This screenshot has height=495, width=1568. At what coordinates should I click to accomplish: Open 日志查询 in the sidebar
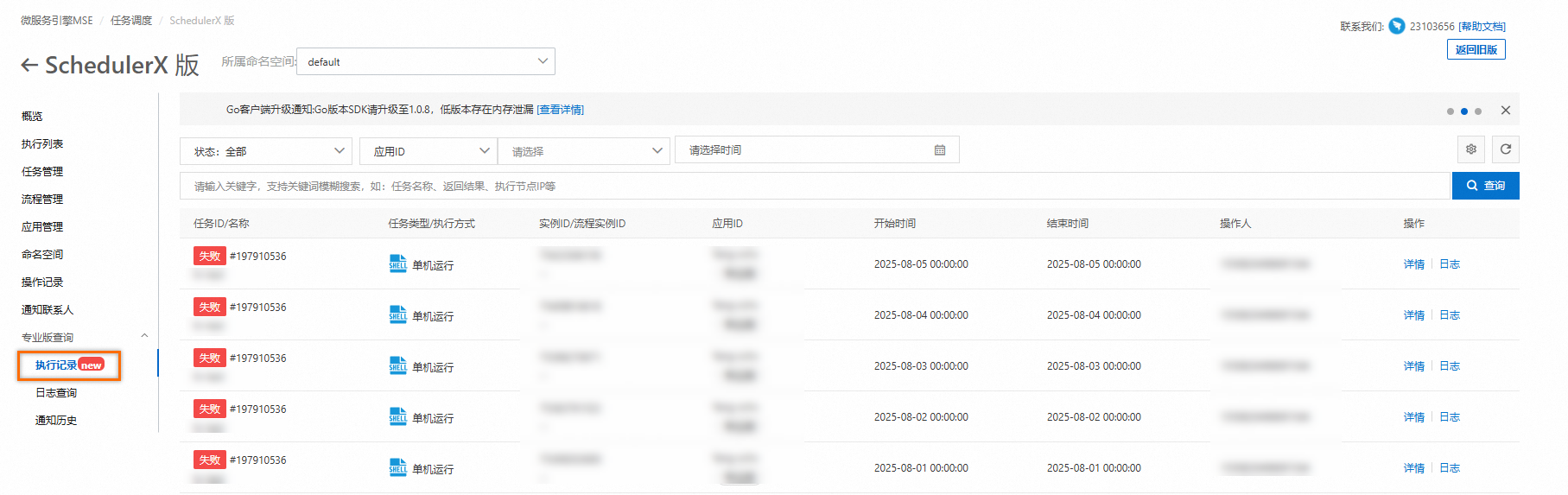point(56,392)
